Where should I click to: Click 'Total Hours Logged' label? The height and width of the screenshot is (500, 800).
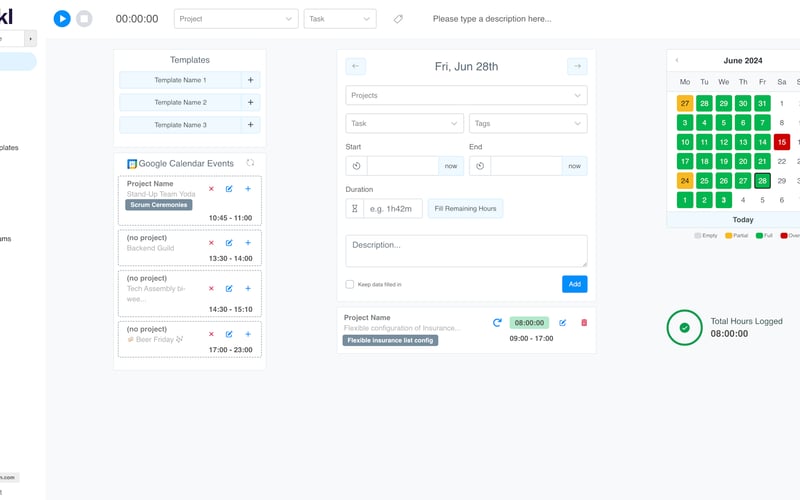coord(746,321)
